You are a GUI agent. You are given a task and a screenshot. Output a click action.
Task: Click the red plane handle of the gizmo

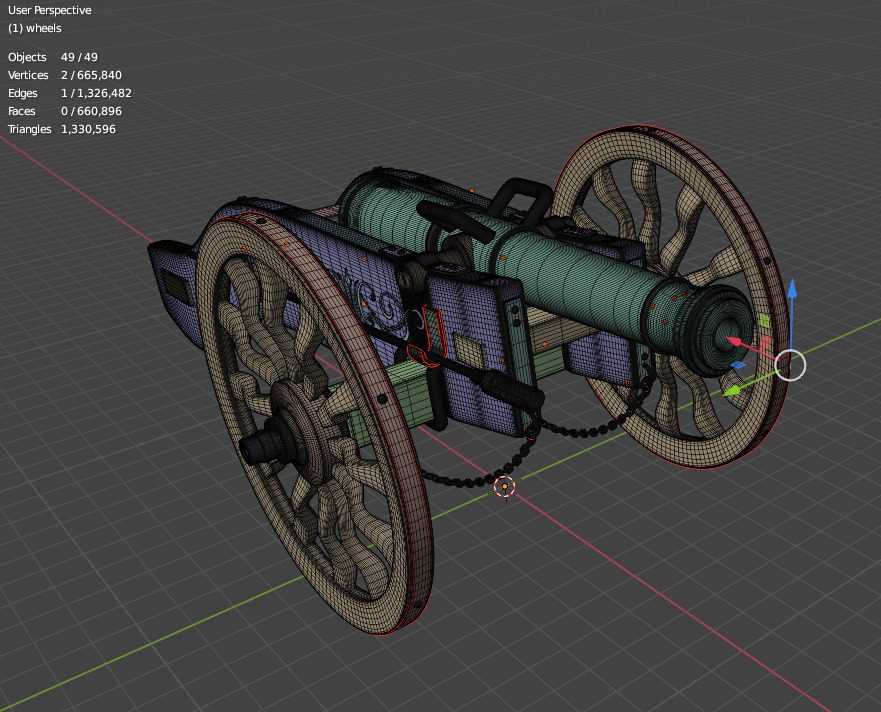click(x=765, y=342)
